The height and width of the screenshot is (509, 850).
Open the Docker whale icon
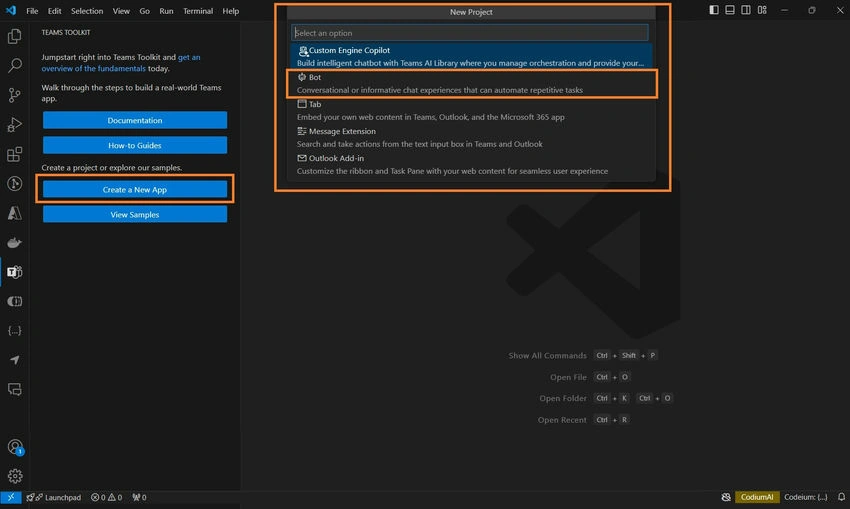point(15,242)
